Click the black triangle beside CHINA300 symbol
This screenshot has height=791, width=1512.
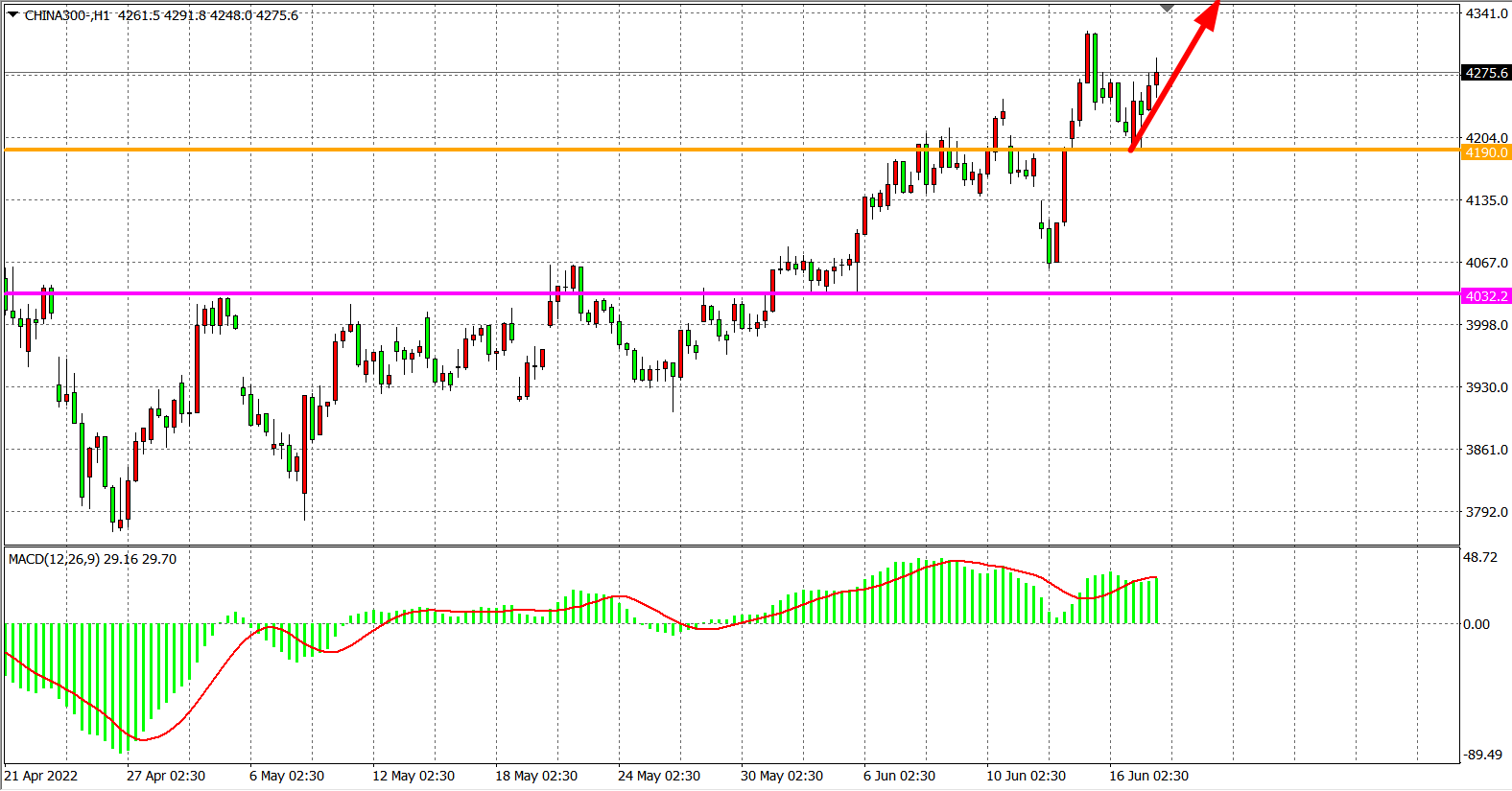[13, 14]
